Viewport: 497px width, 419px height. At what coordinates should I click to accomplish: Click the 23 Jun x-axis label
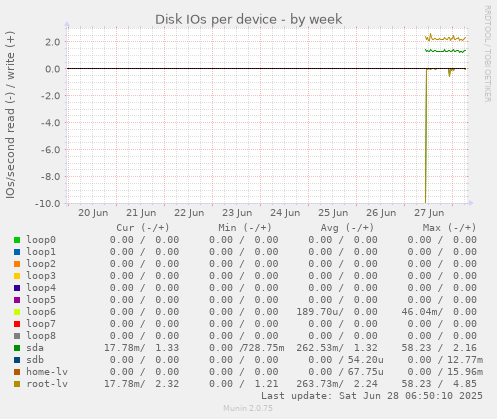[237, 213]
